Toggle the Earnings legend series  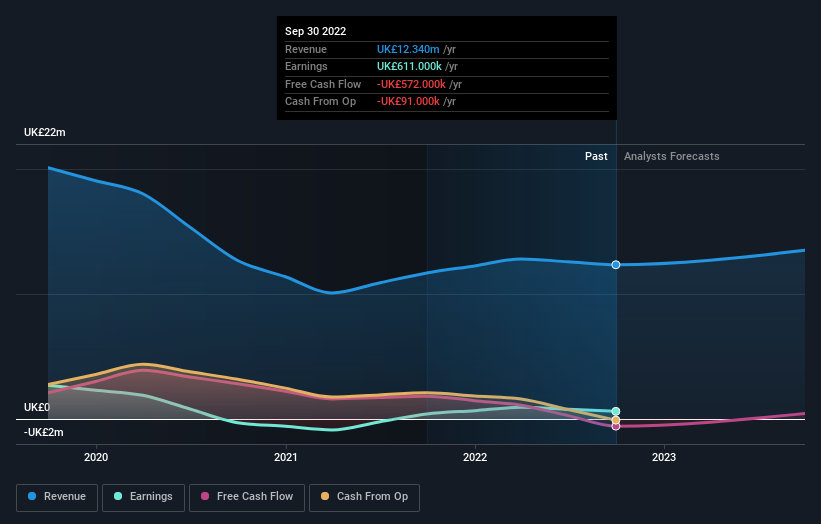click(143, 497)
